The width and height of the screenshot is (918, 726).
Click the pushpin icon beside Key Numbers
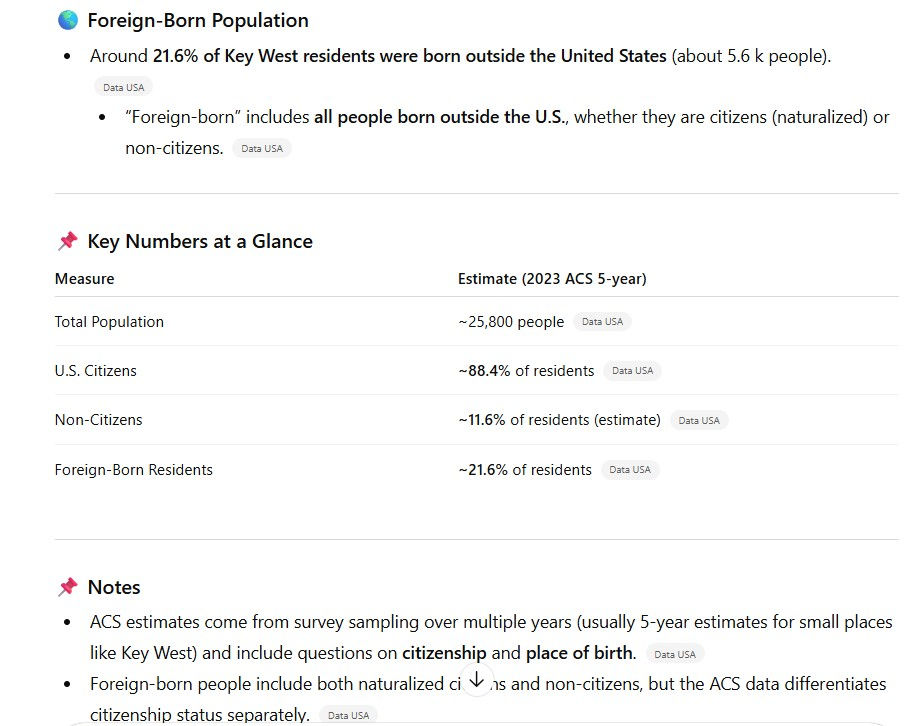click(x=68, y=241)
